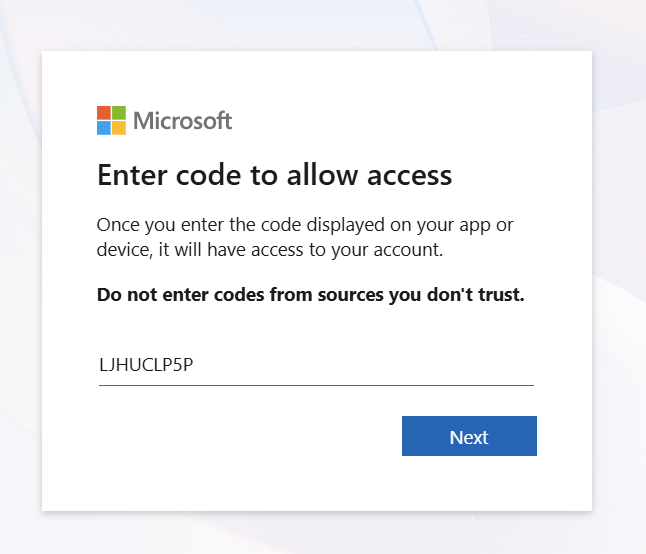Click the Next button

pyautogui.click(x=469, y=436)
